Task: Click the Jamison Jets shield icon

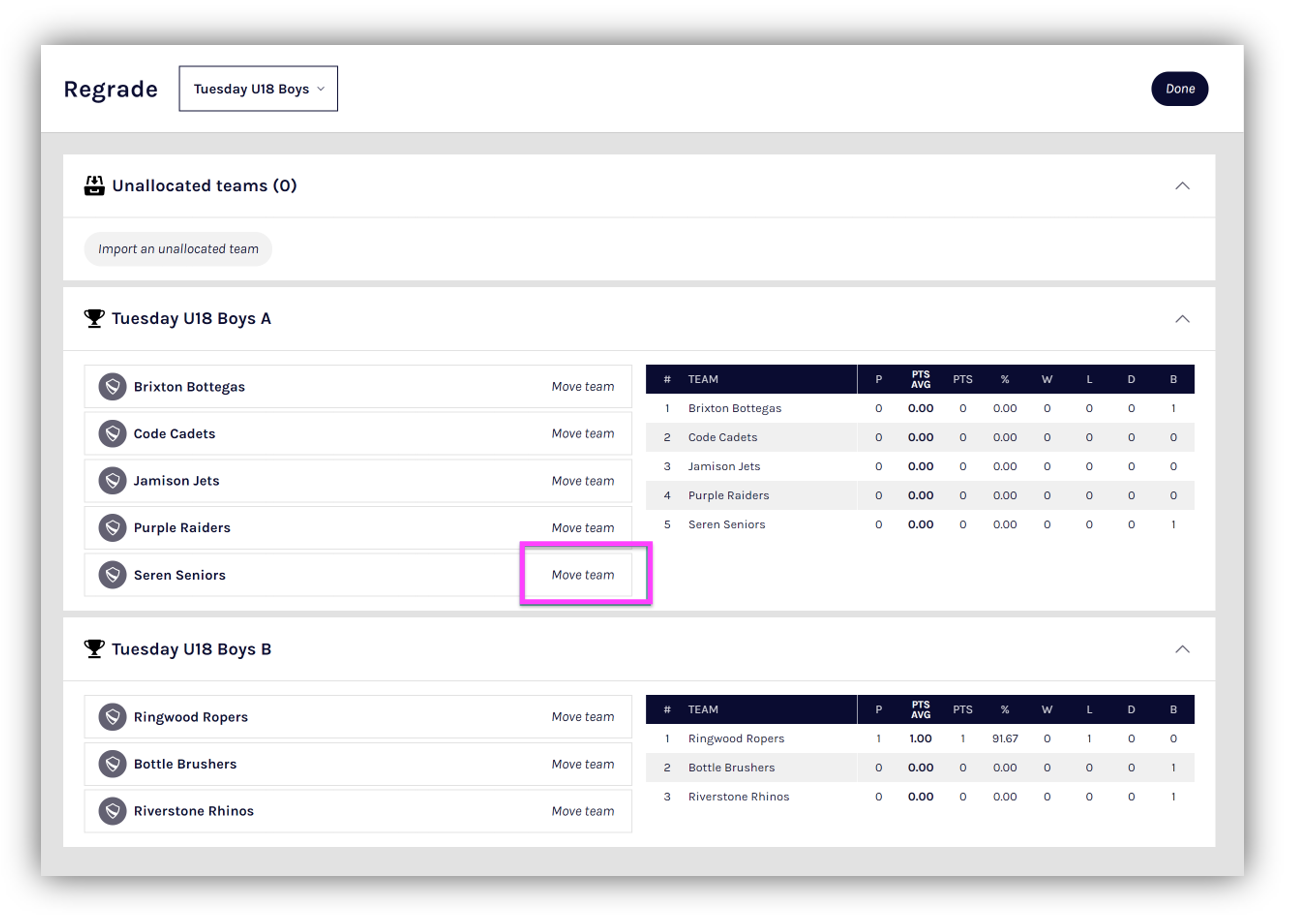Action: coord(112,481)
